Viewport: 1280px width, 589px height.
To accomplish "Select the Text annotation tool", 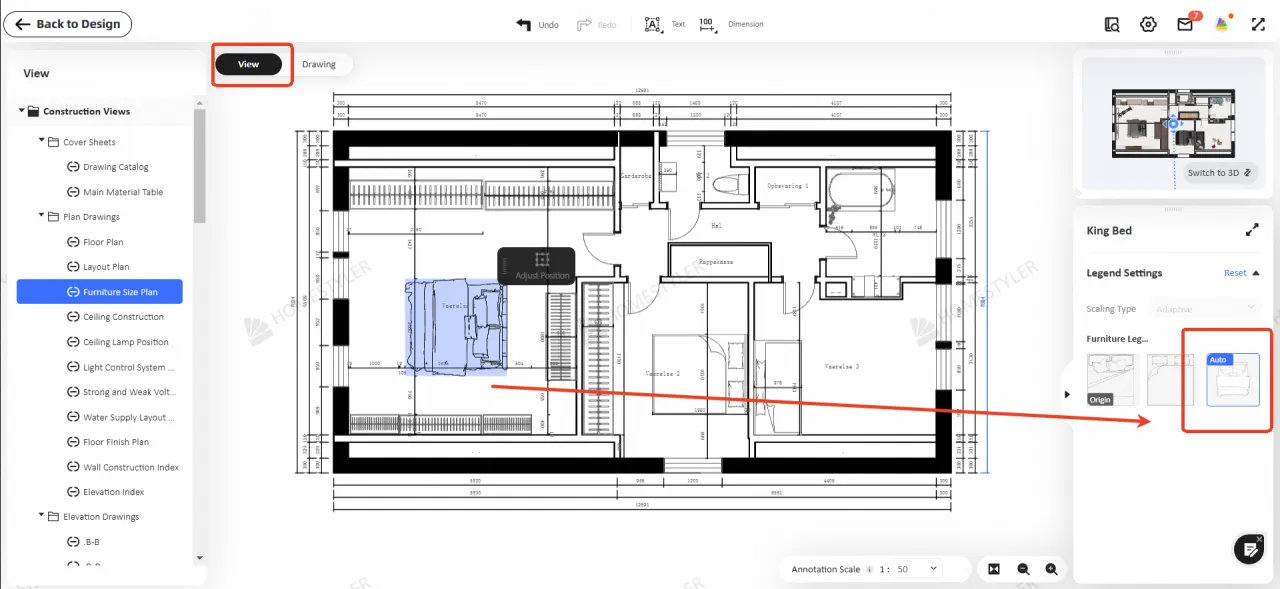I will pyautogui.click(x=653, y=24).
